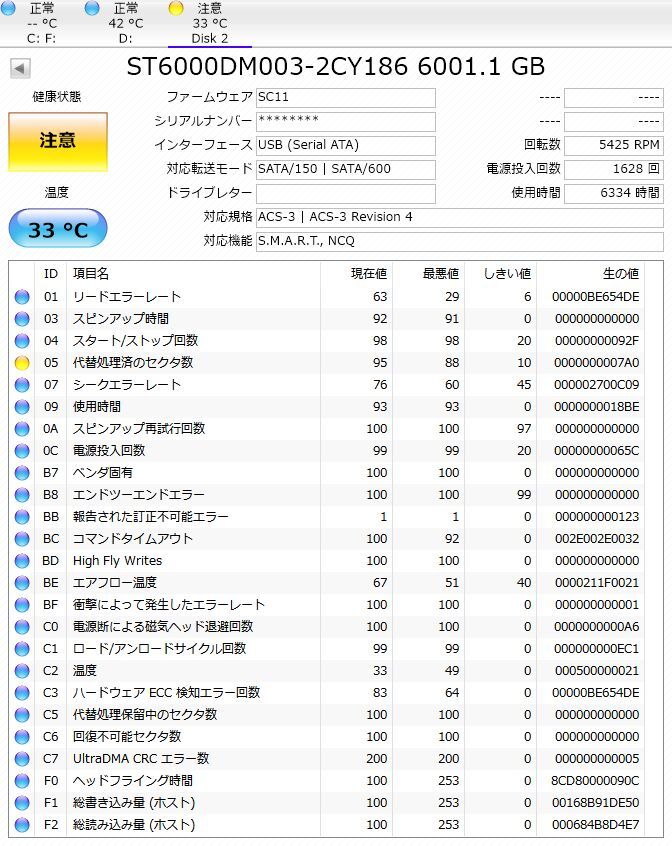Select the 総書き込み量 (ホスト) row name
The image size is (672, 846).
tap(134, 803)
